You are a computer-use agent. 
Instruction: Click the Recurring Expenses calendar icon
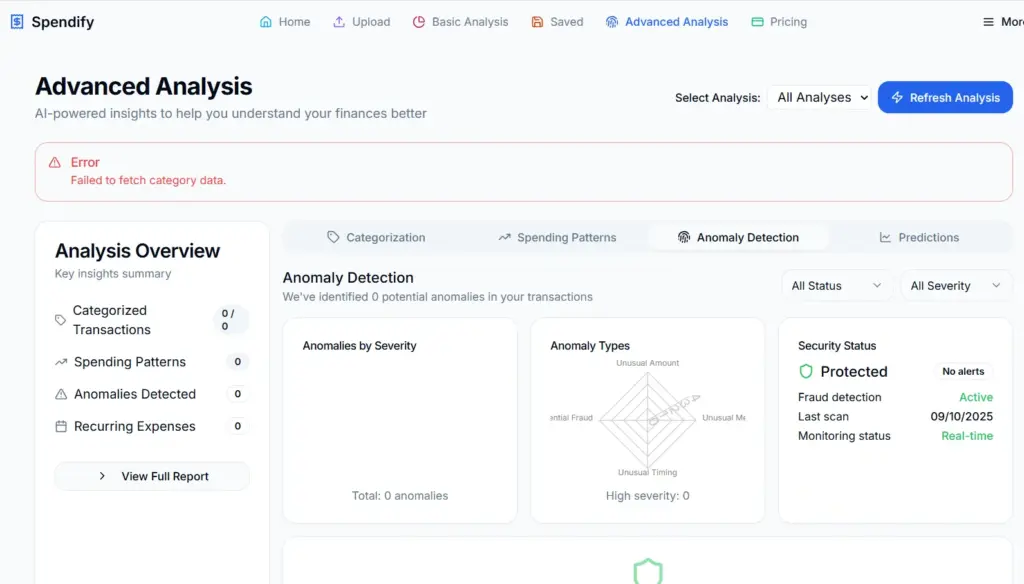pos(62,425)
